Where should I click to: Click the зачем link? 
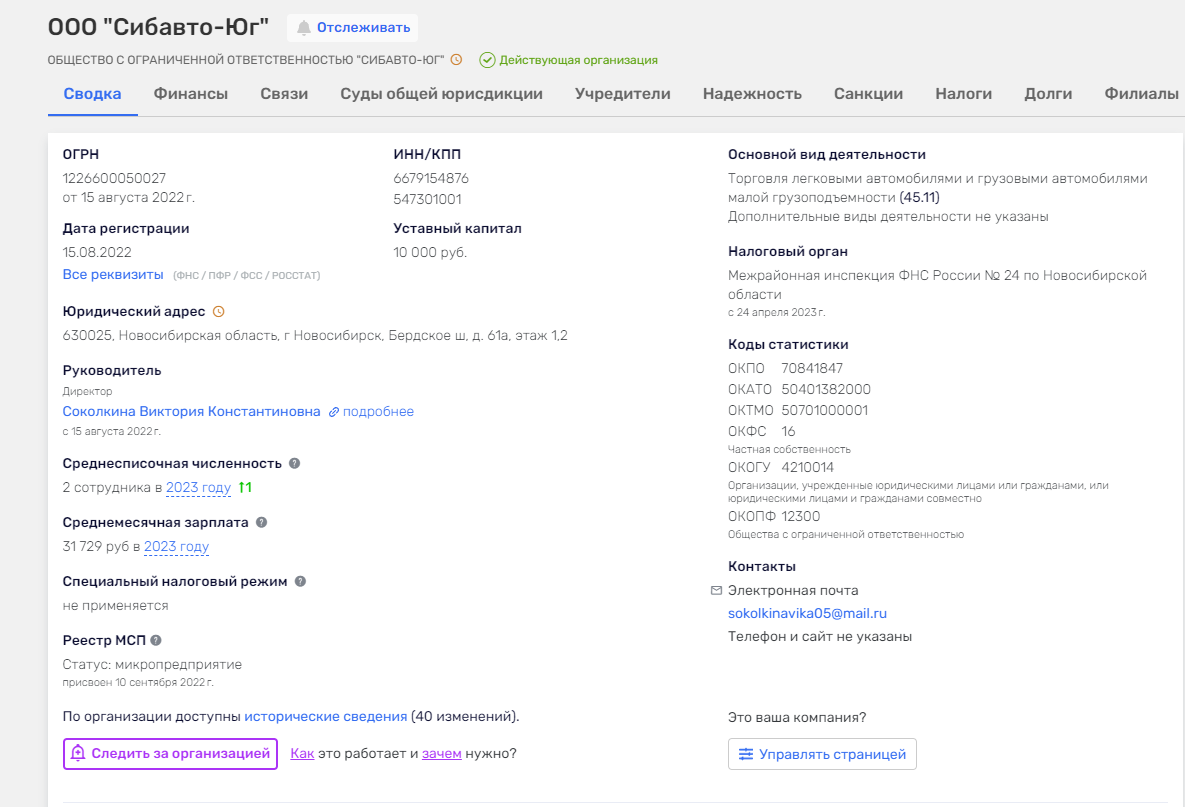coord(441,753)
